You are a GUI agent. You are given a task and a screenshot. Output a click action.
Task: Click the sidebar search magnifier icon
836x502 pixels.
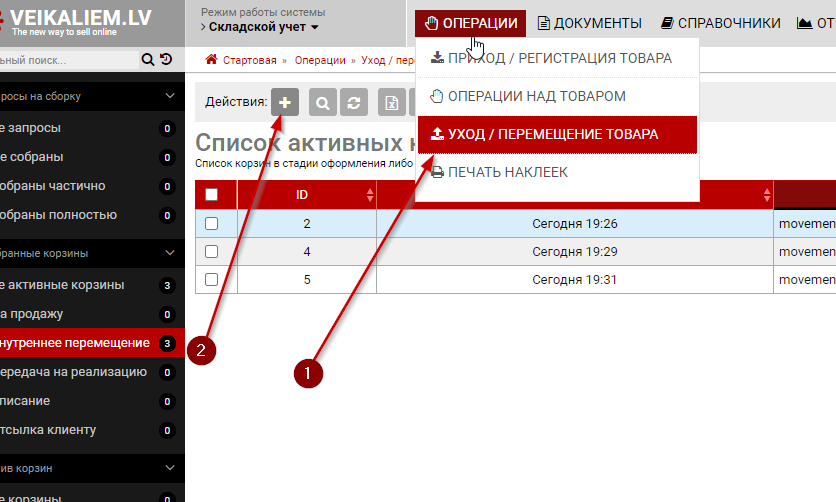tap(148, 59)
